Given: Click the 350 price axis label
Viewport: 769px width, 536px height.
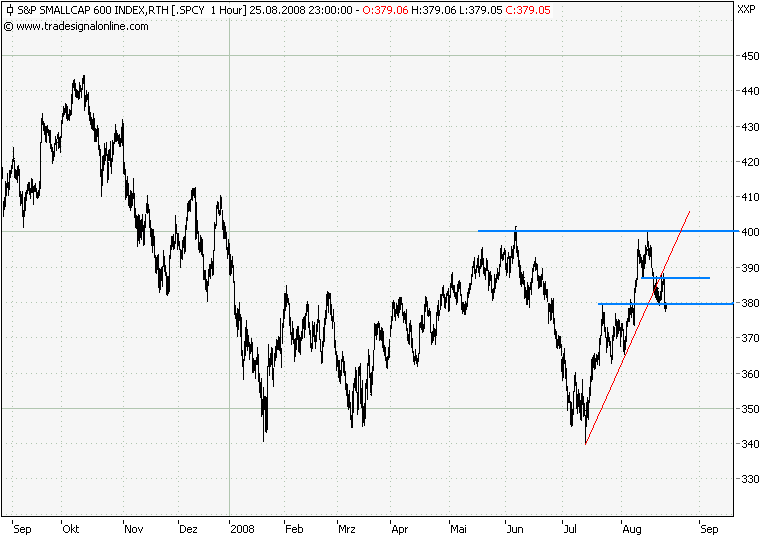Looking at the screenshot, I should [750, 408].
